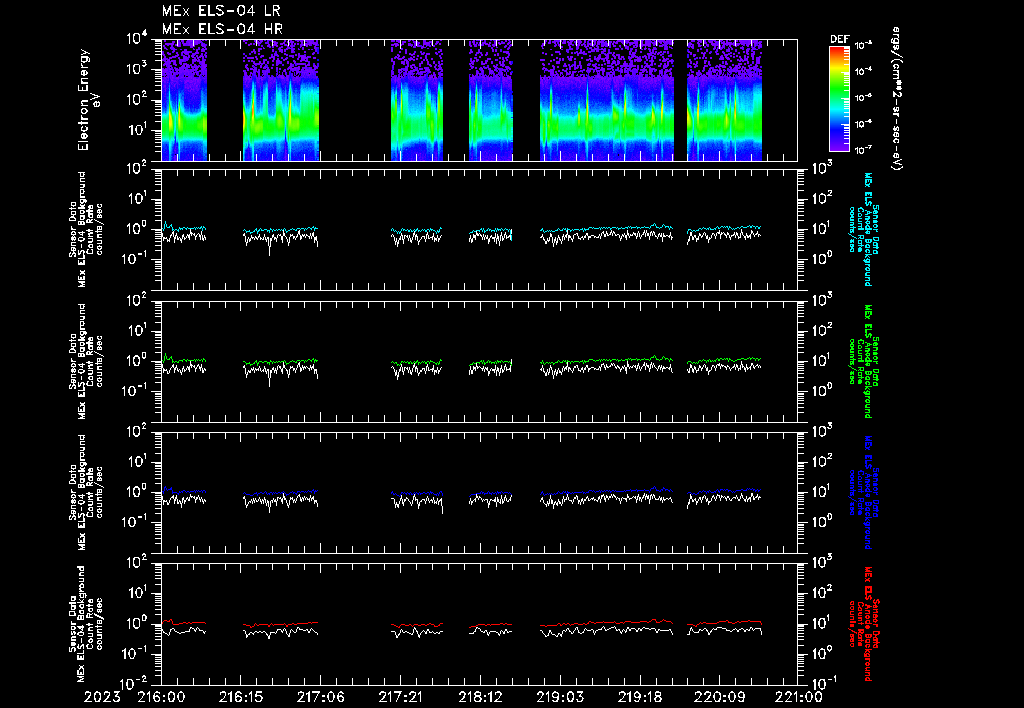This screenshot has width=1024, height=708.
Task: Click the "DEF" label above the color bar
Action: click(x=839, y=39)
